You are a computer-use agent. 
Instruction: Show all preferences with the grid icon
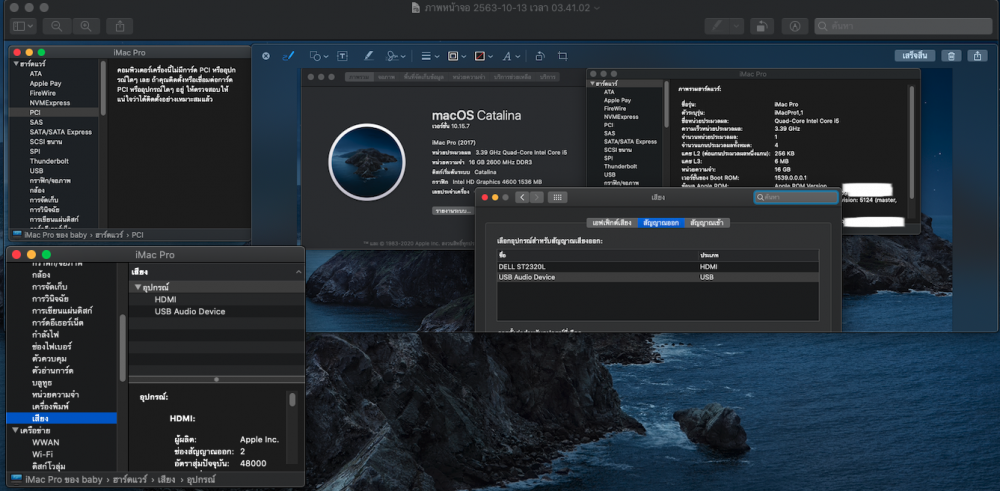coord(557,198)
